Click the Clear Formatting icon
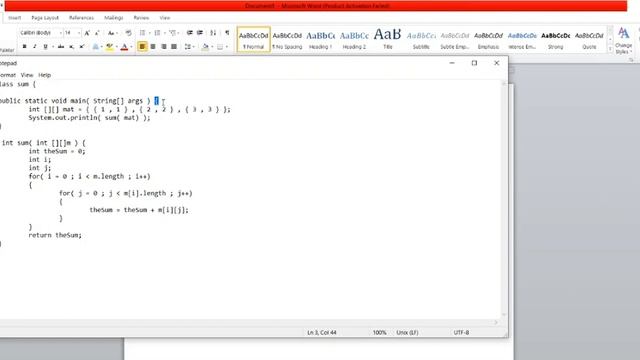 point(128,33)
